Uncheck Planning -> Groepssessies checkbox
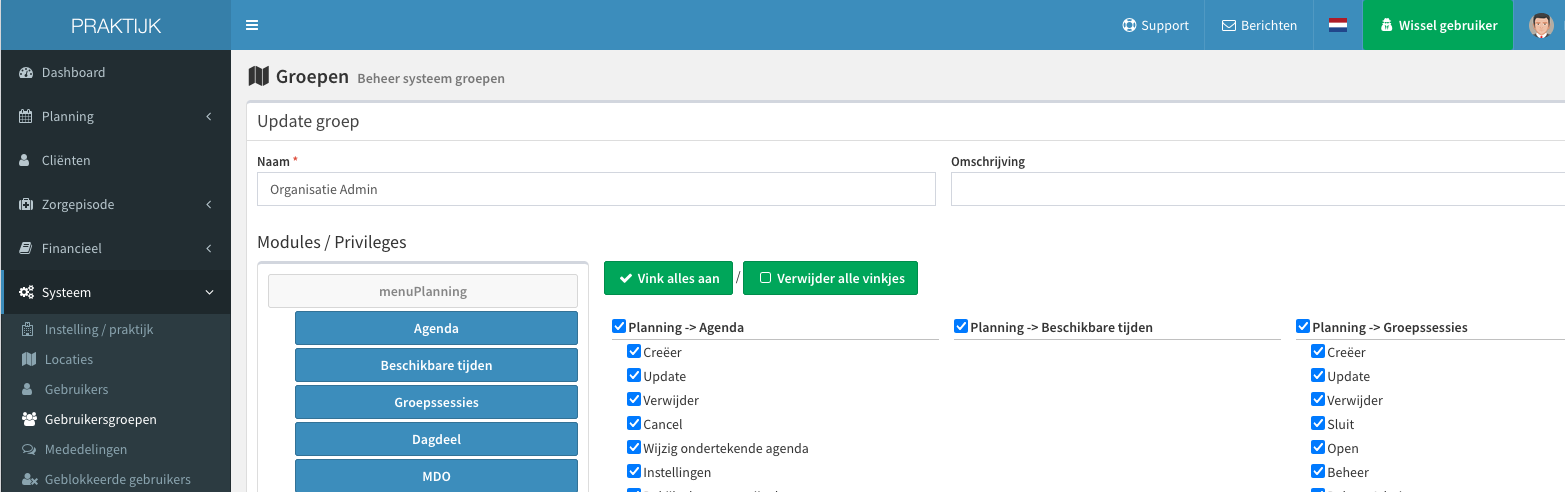Image resolution: width=1565 pixels, height=492 pixels. pyautogui.click(x=1303, y=326)
